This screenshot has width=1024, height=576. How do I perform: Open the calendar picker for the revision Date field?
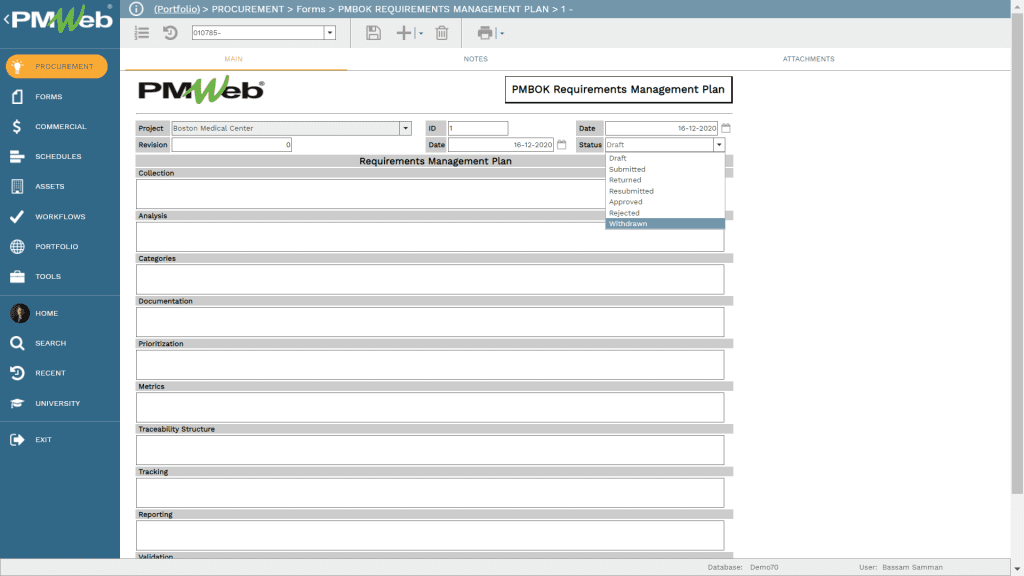[x=562, y=144]
